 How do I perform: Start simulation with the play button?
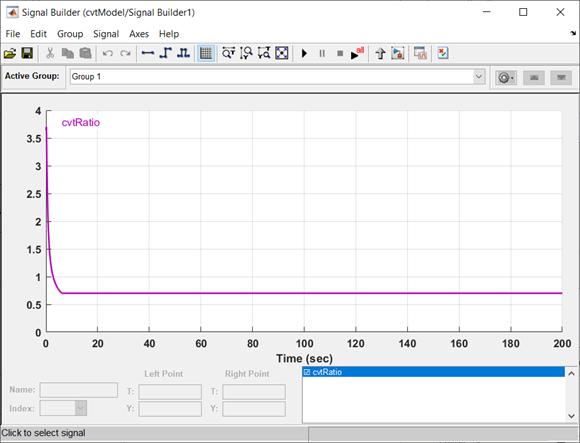click(304, 54)
